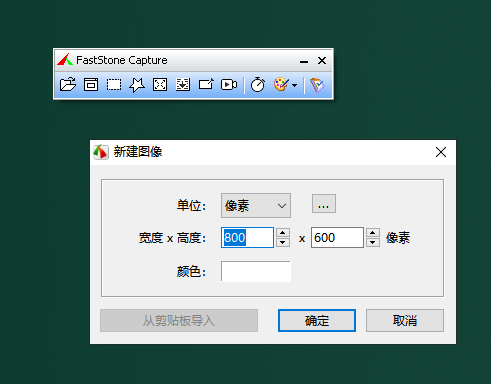This screenshot has height=384, width=491.
Task: Decrease height with down spinner
Action: 373,242
